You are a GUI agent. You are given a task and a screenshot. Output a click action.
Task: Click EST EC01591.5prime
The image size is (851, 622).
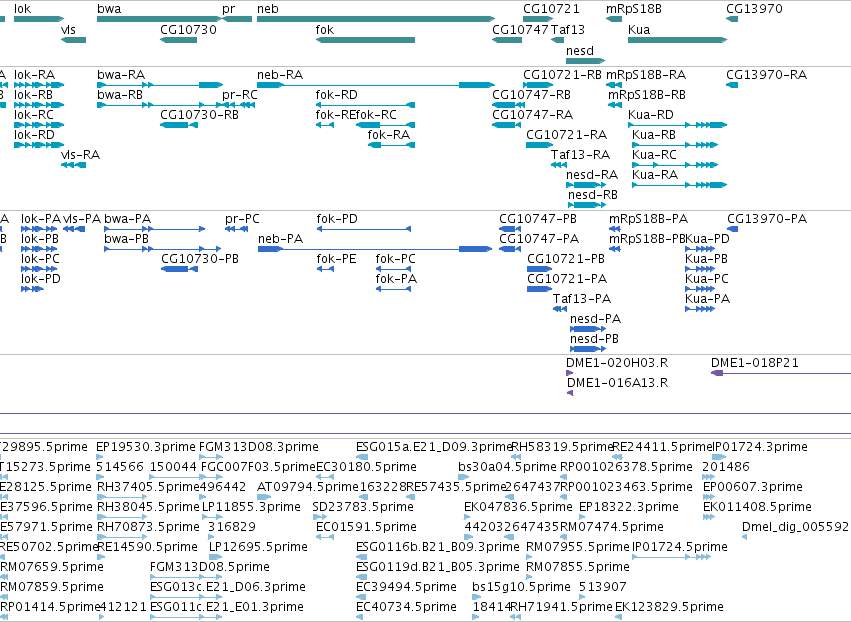tap(366, 527)
